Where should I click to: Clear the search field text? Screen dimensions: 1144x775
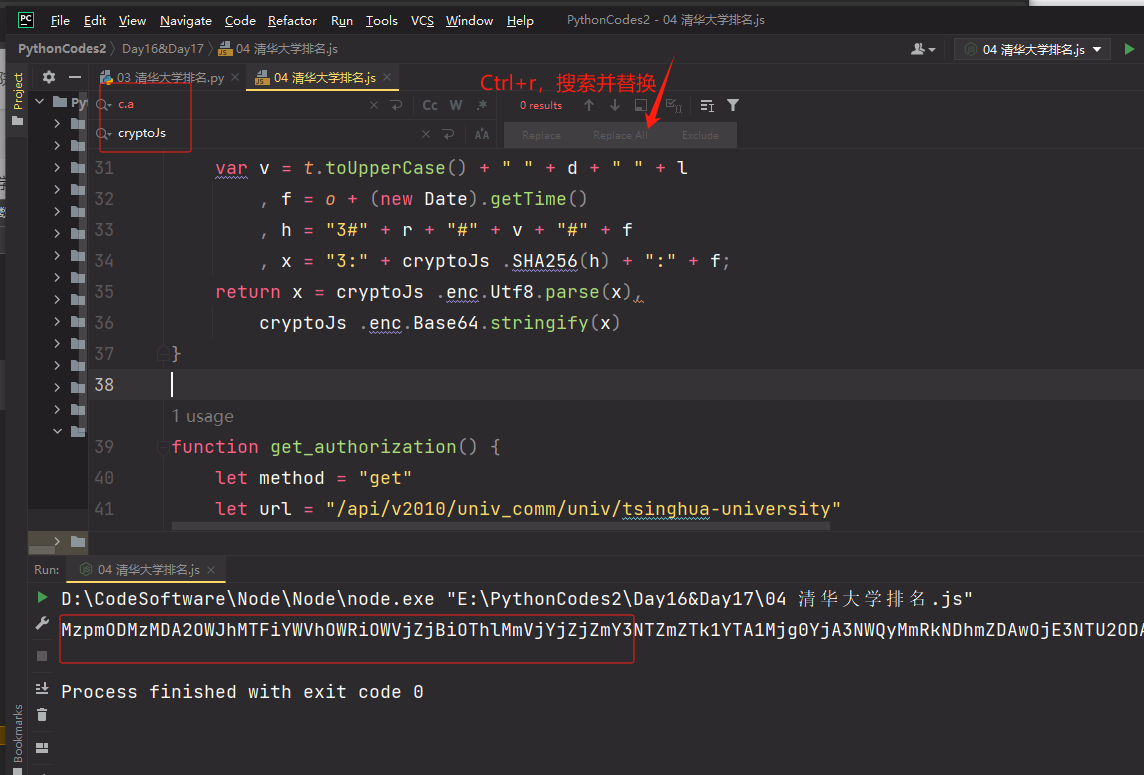pos(374,105)
